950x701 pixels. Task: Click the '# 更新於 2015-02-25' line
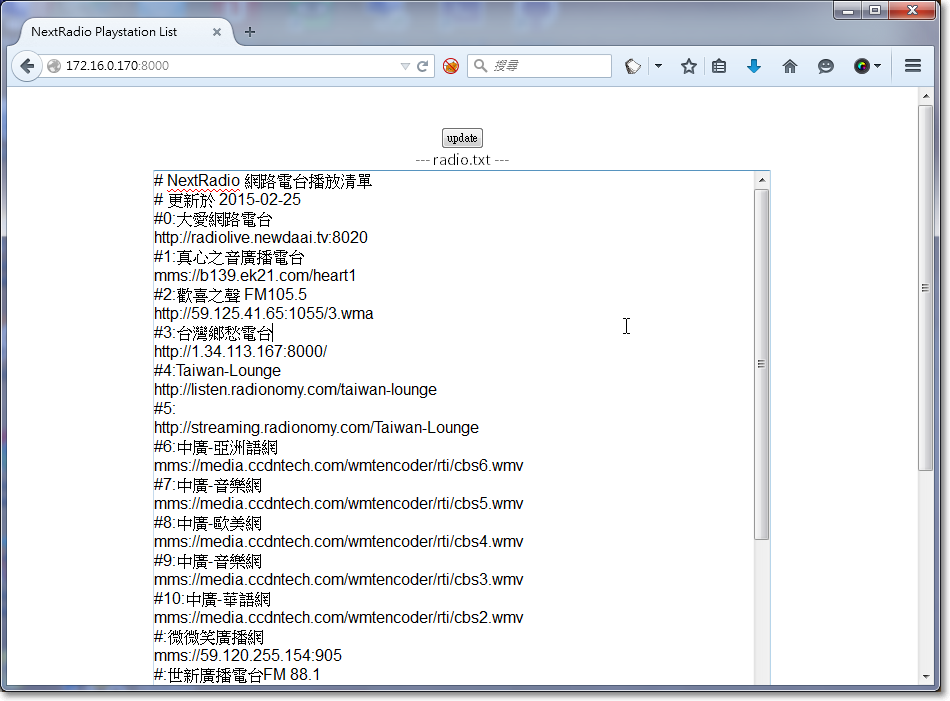click(227, 199)
